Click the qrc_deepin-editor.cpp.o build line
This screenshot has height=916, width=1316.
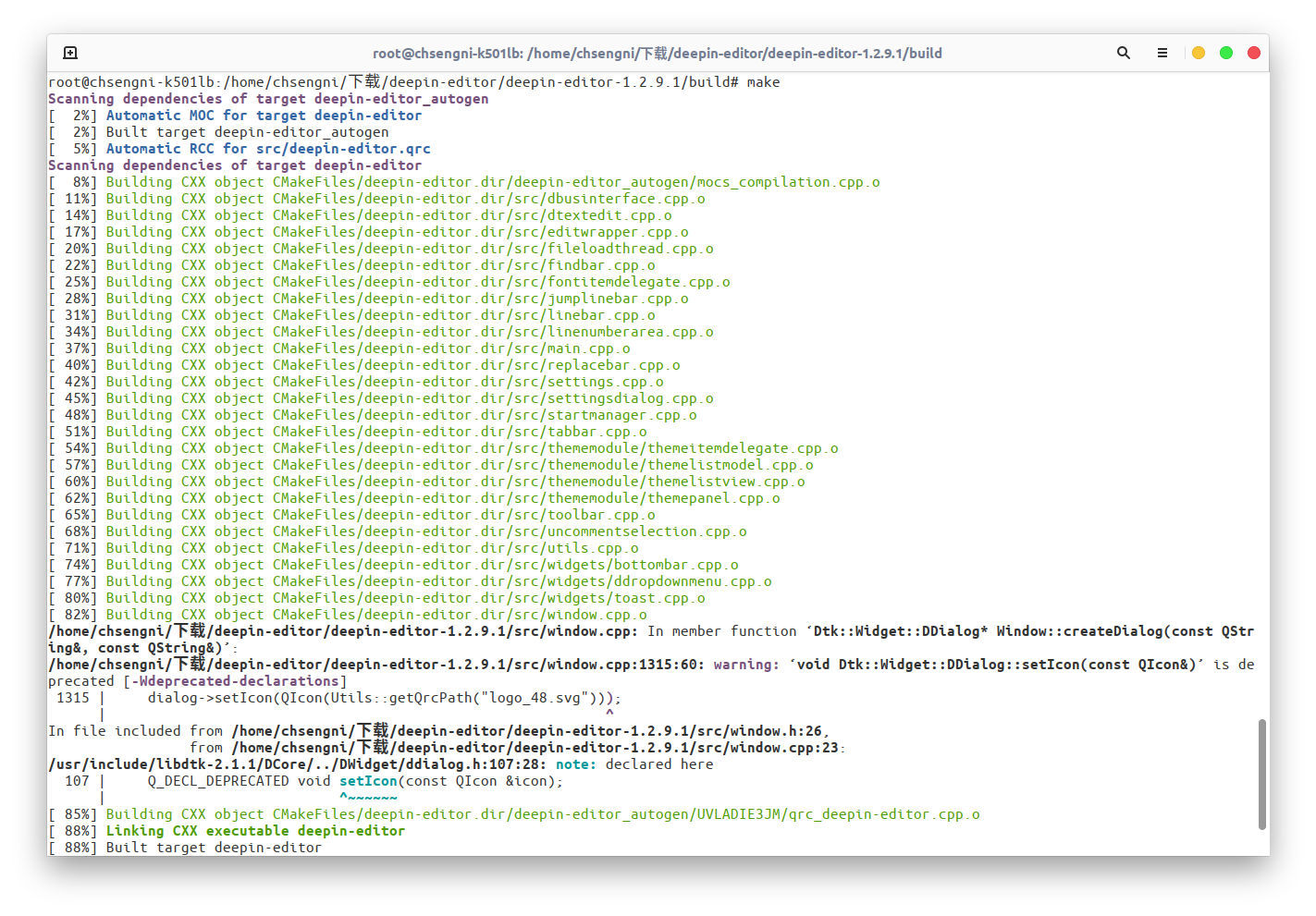pyautogui.click(x=514, y=814)
